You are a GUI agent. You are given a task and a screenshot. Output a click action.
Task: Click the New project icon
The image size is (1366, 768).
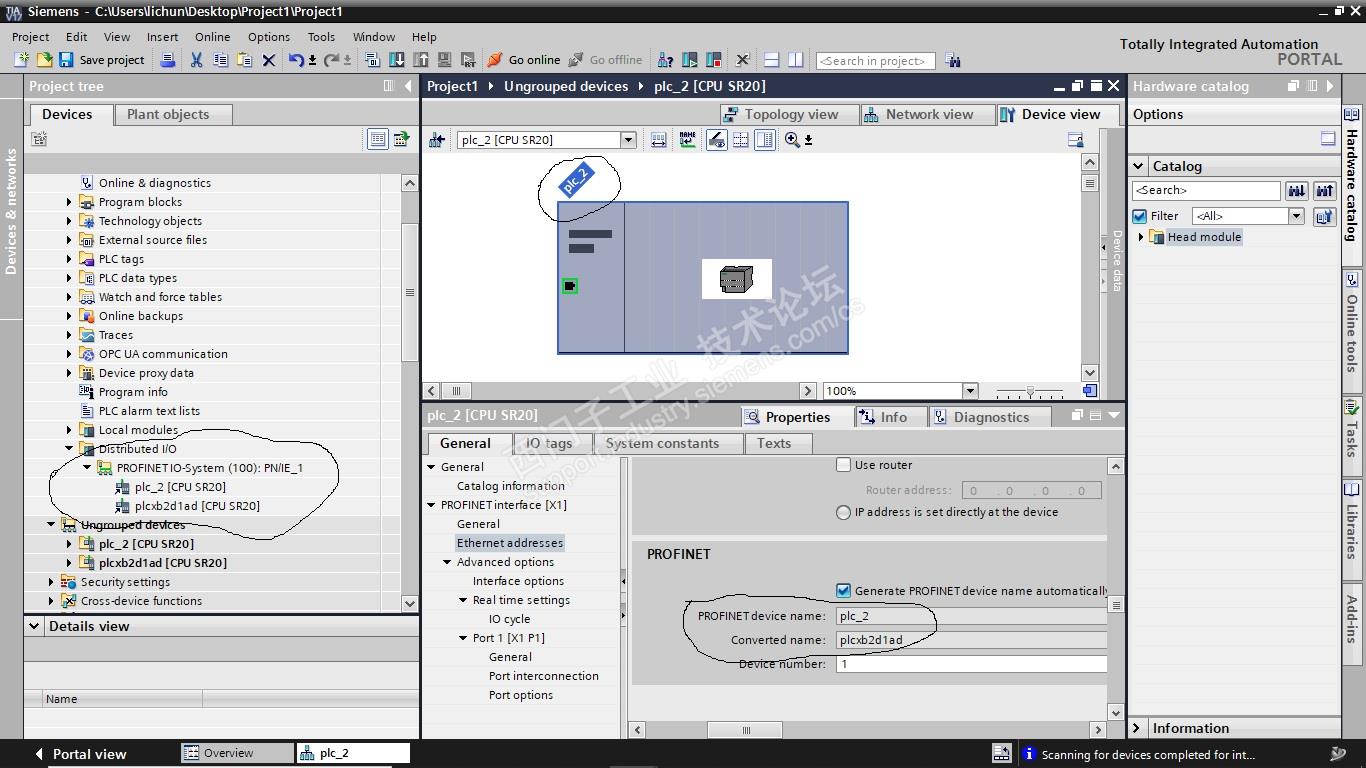click(22, 60)
